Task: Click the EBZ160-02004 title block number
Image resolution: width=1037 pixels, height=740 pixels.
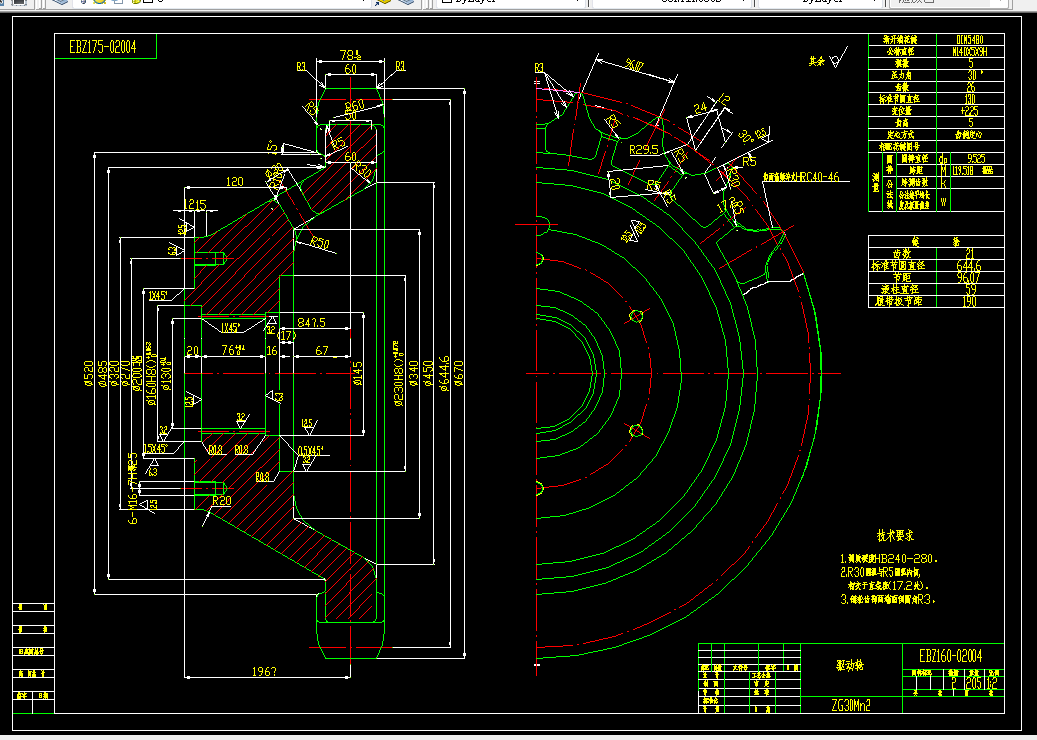Action: [950, 656]
